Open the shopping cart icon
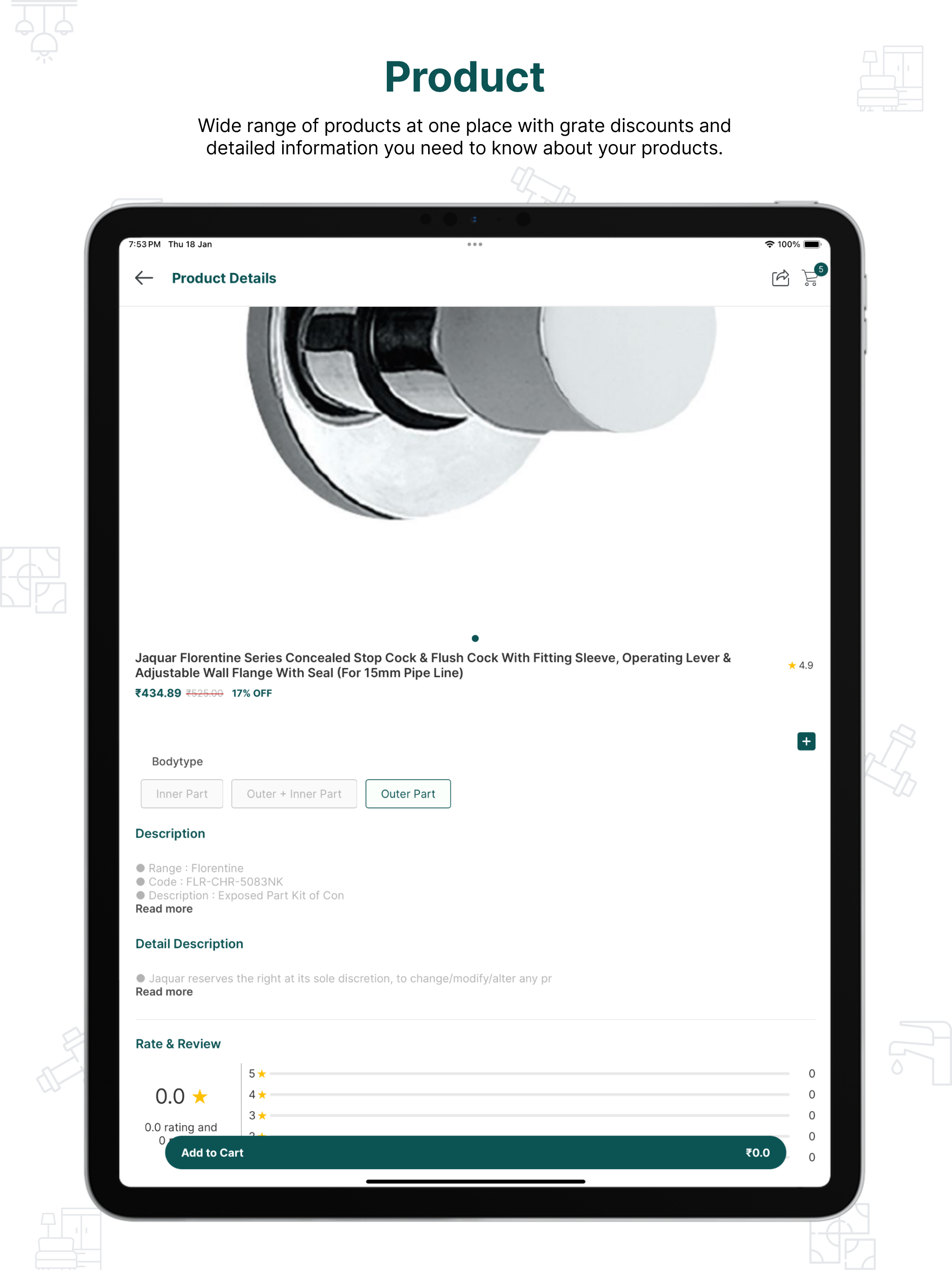The height and width of the screenshot is (1270, 952). [811, 278]
